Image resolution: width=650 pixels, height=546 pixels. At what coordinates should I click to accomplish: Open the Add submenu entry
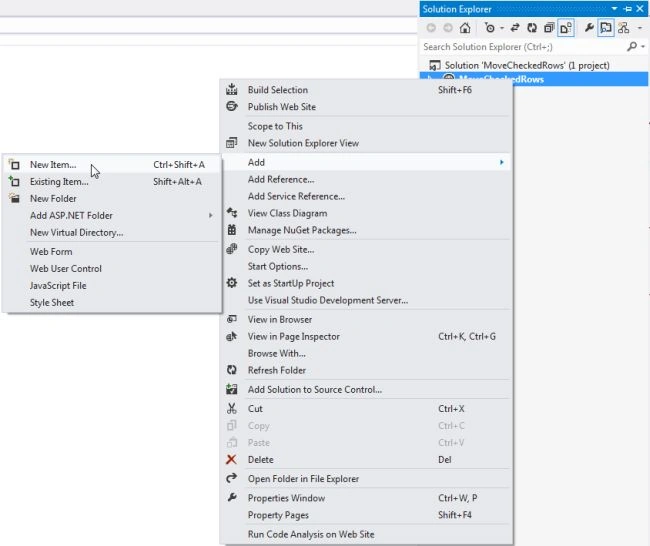366,163
